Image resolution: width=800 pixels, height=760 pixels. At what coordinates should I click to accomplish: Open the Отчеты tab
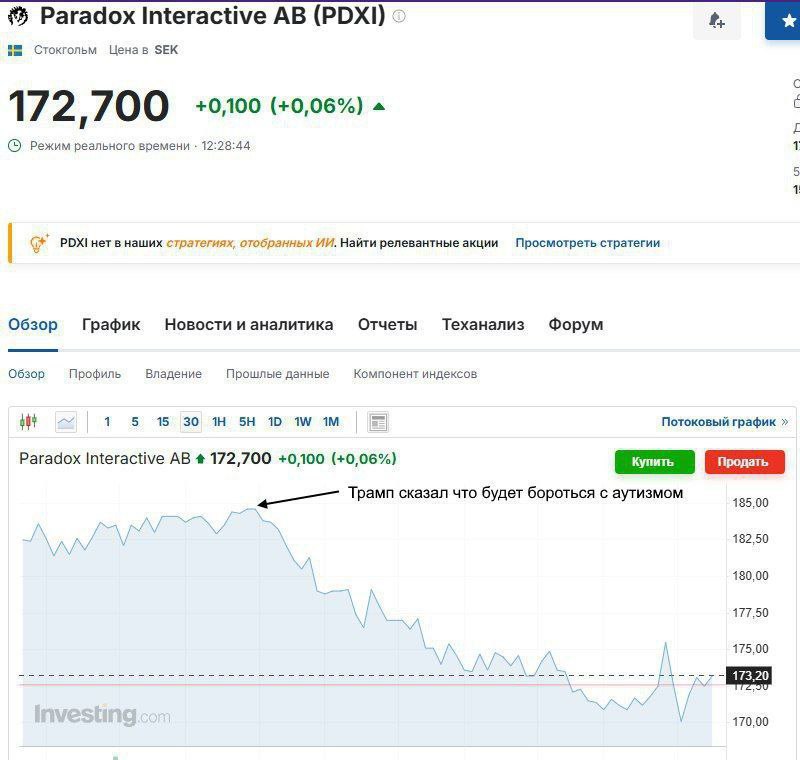[x=388, y=324]
